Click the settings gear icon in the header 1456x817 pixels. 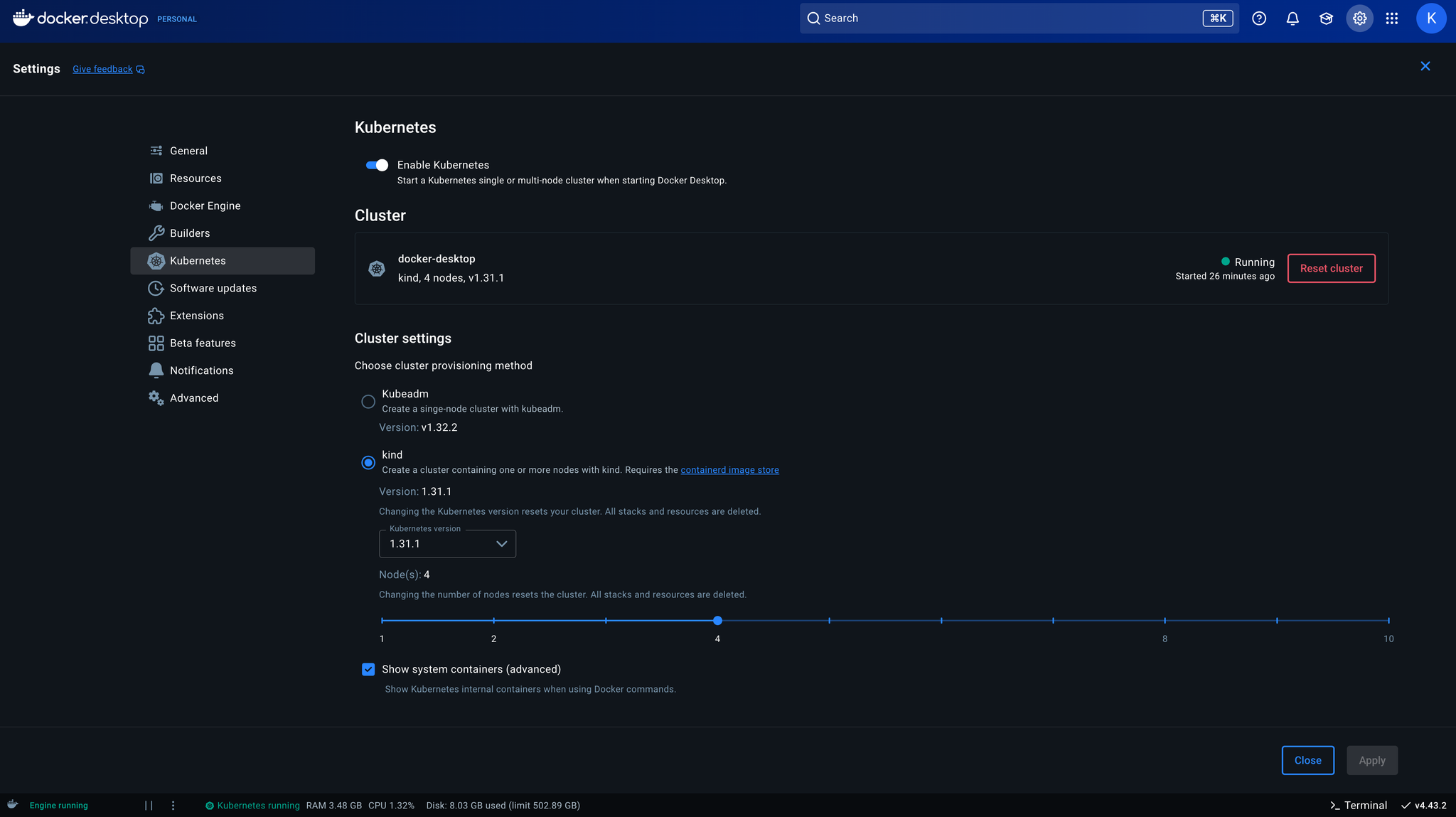[x=1359, y=18]
